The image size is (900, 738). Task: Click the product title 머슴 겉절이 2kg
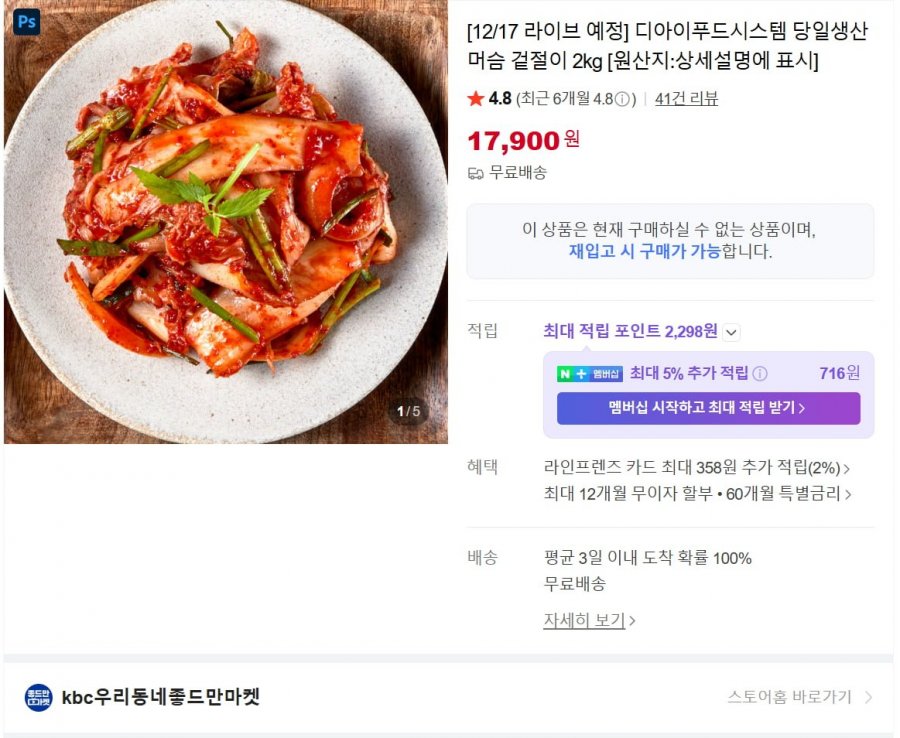pyautogui.click(x=535, y=61)
